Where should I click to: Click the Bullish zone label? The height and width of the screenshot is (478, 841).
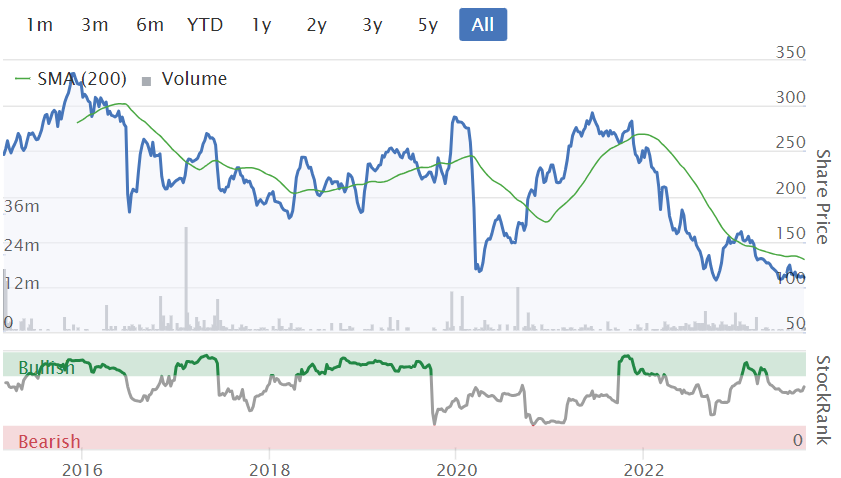[46, 367]
